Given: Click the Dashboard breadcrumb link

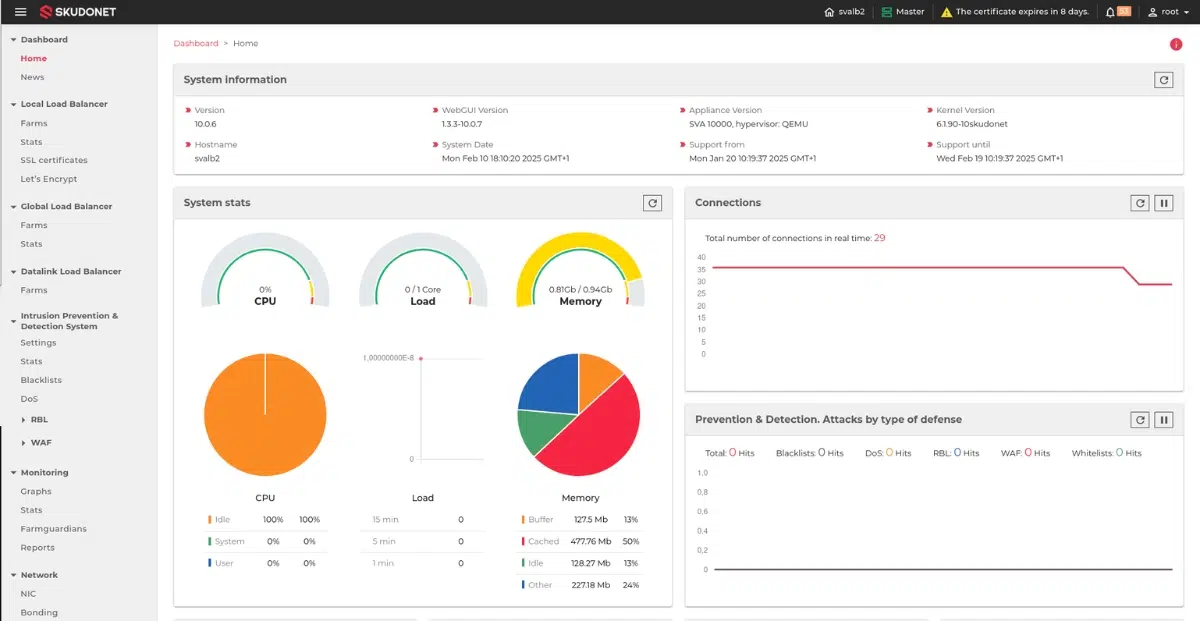Looking at the screenshot, I should (195, 44).
